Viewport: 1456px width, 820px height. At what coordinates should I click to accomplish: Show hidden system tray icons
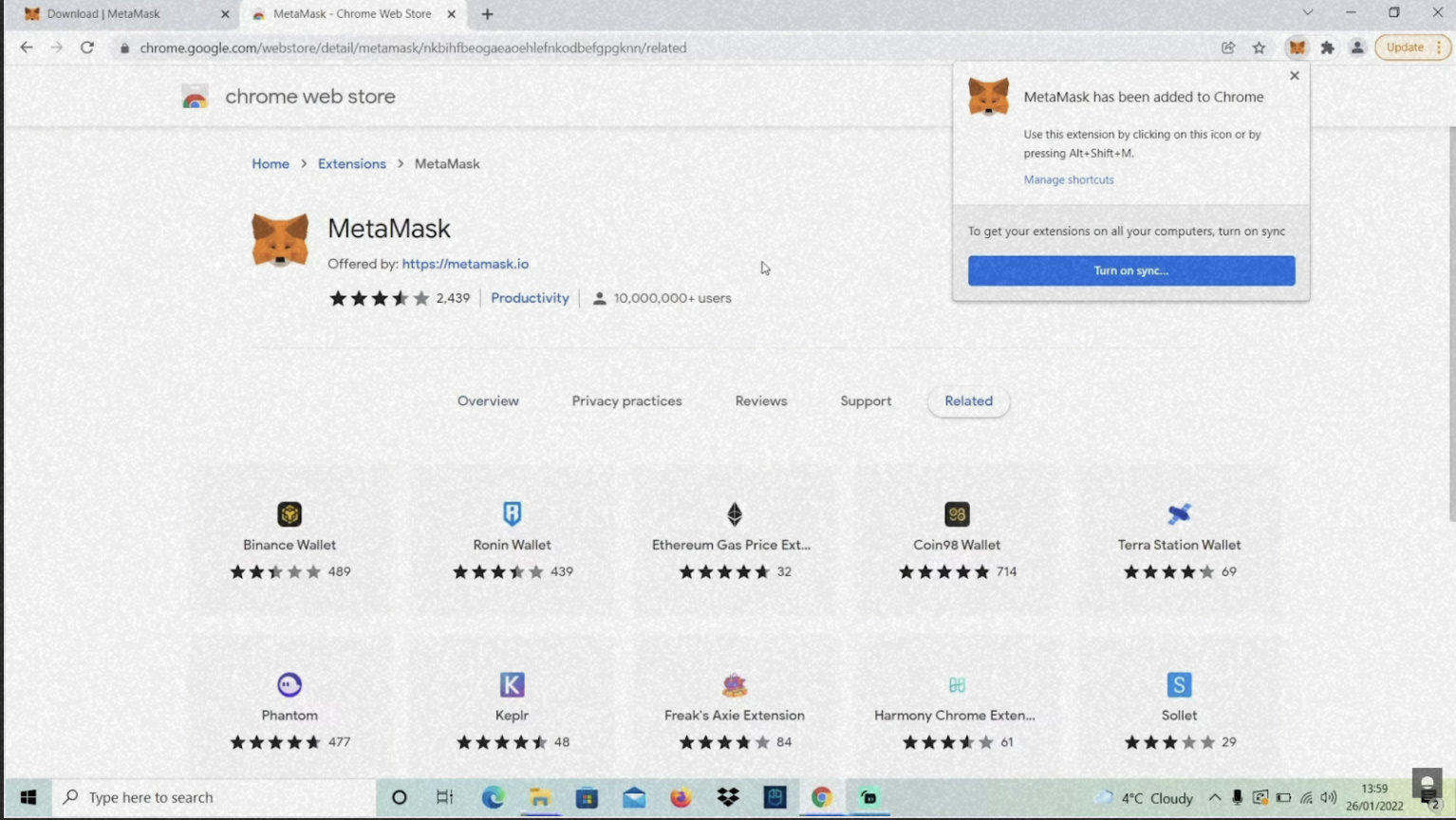pos(1214,797)
